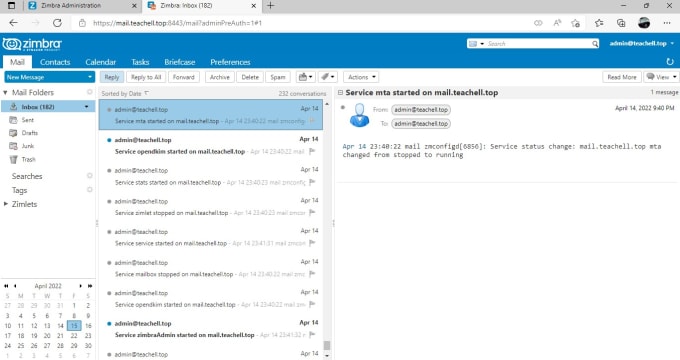Expand the Zimlets section

[x=6, y=204]
